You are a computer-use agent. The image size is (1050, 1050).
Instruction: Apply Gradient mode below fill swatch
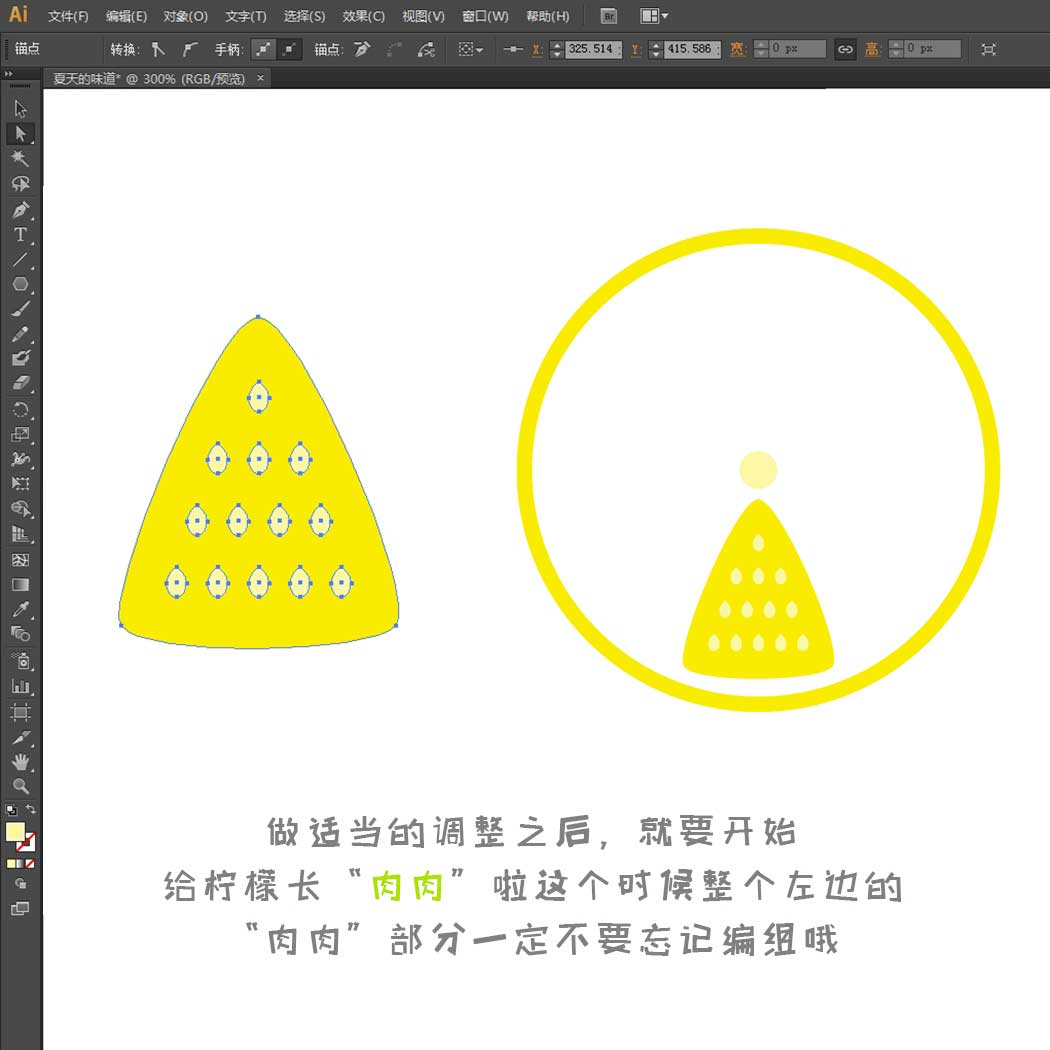click(20, 864)
